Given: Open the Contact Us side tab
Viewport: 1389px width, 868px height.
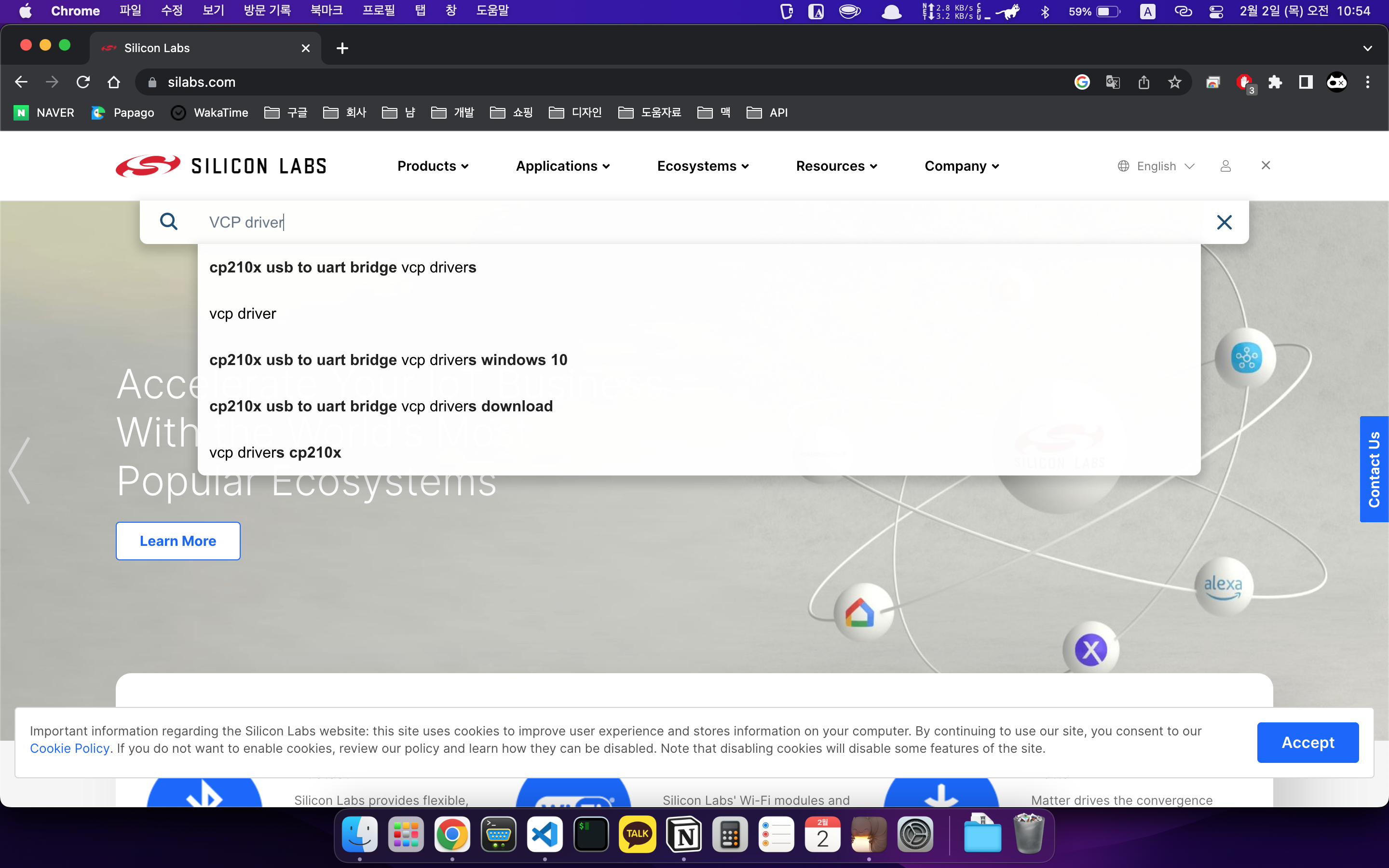Looking at the screenshot, I should [1374, 469].
